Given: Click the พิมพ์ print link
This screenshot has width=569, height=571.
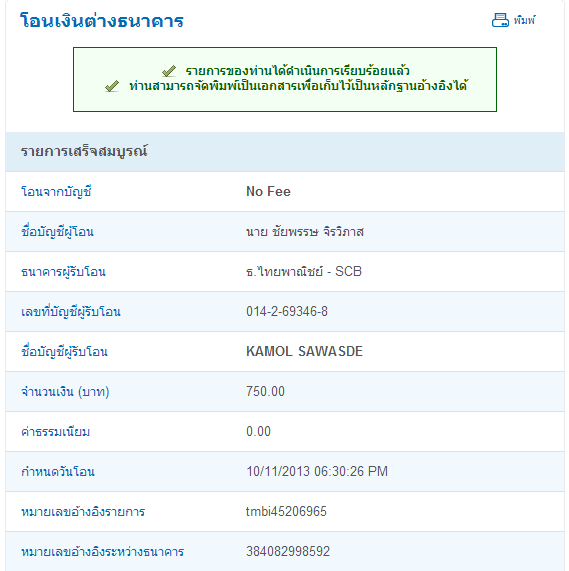Looking at the screenshot, I should (524, 20).
